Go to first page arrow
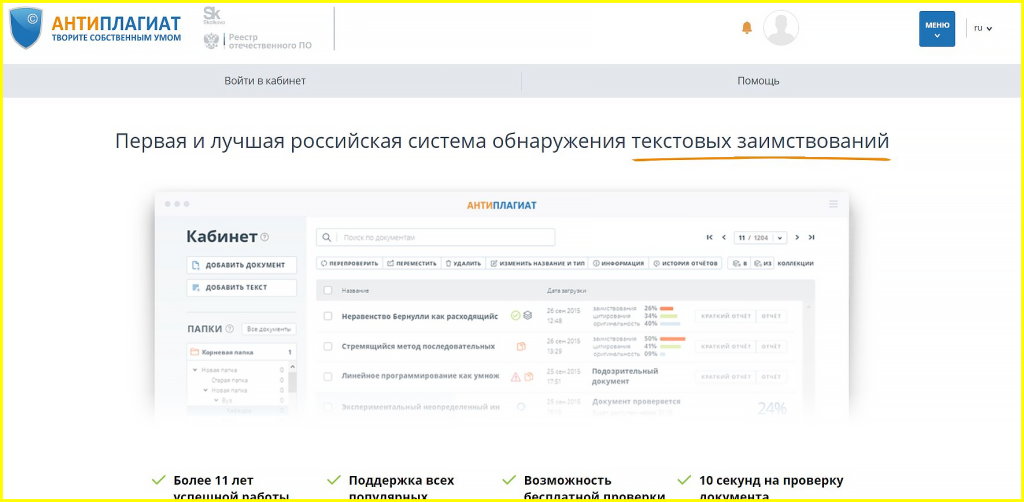 coord(710,238)
